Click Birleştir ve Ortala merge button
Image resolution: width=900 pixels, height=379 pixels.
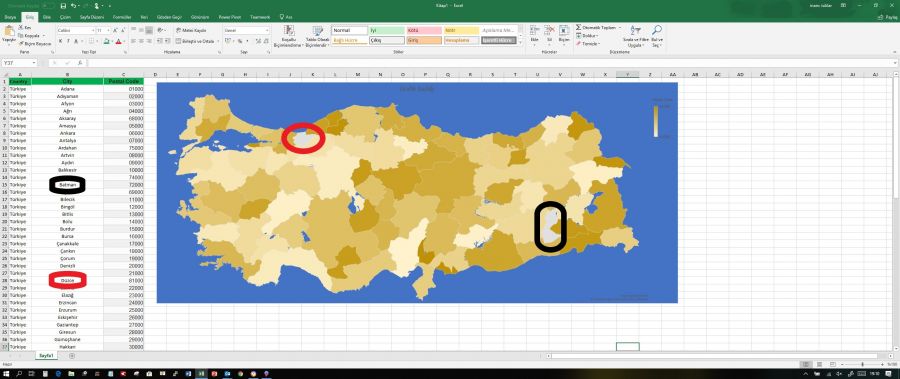coord(196,41)
